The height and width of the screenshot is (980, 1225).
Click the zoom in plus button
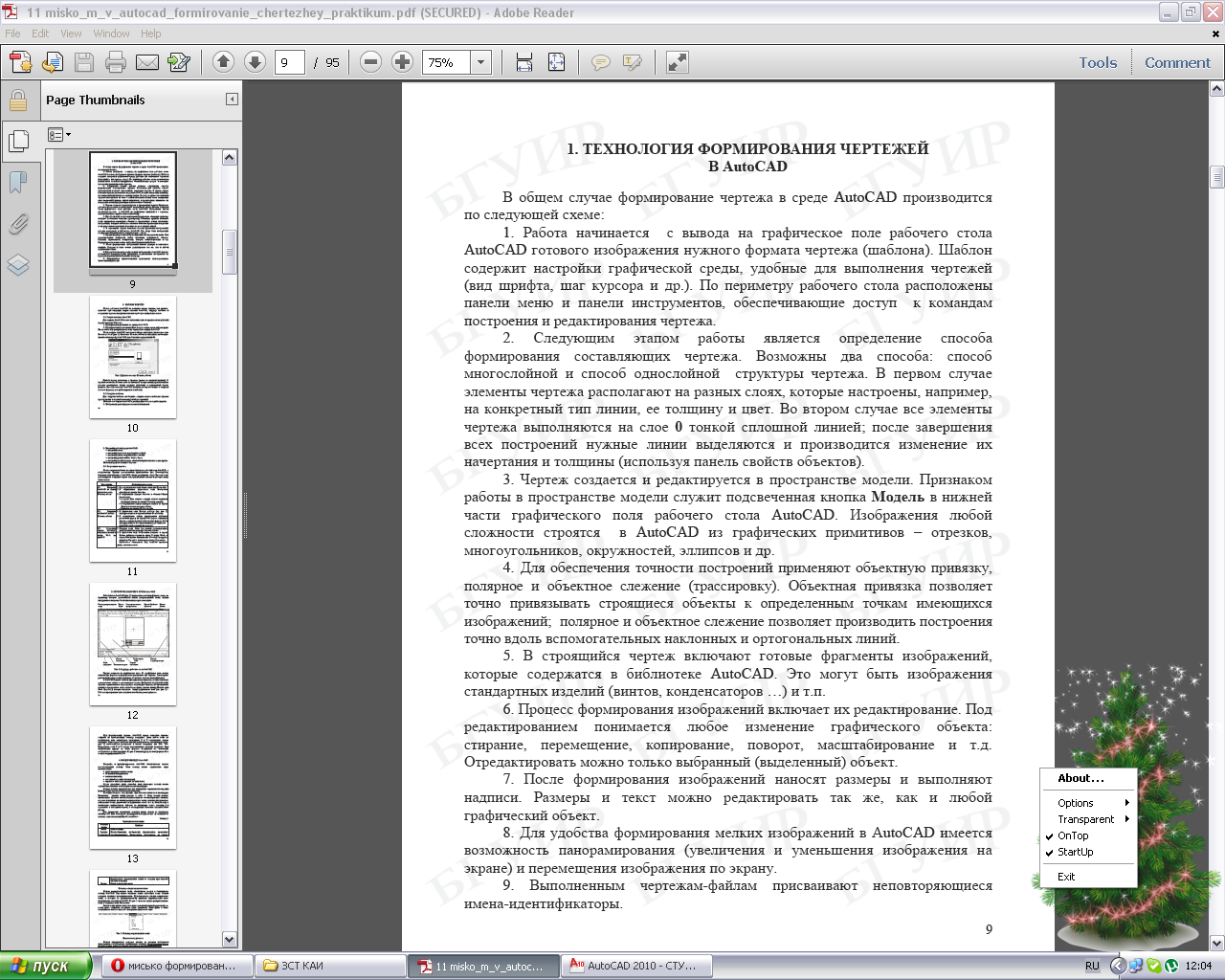(x=403, y=62)
